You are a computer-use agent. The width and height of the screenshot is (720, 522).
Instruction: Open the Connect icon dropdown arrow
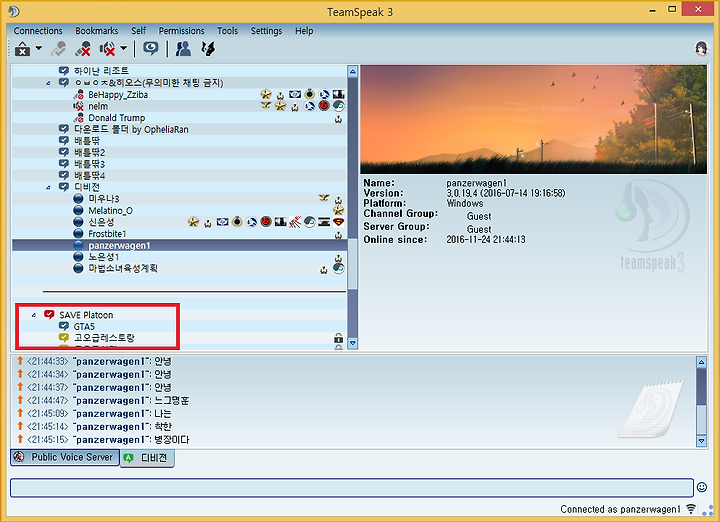coord(39,48)
